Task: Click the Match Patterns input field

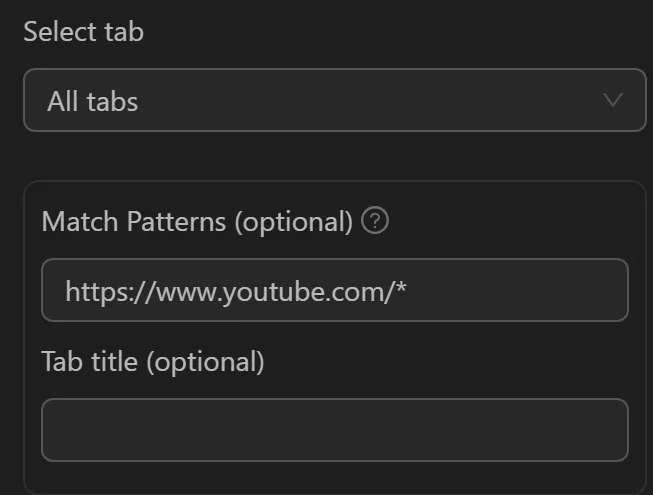Action: click(334, 291)
